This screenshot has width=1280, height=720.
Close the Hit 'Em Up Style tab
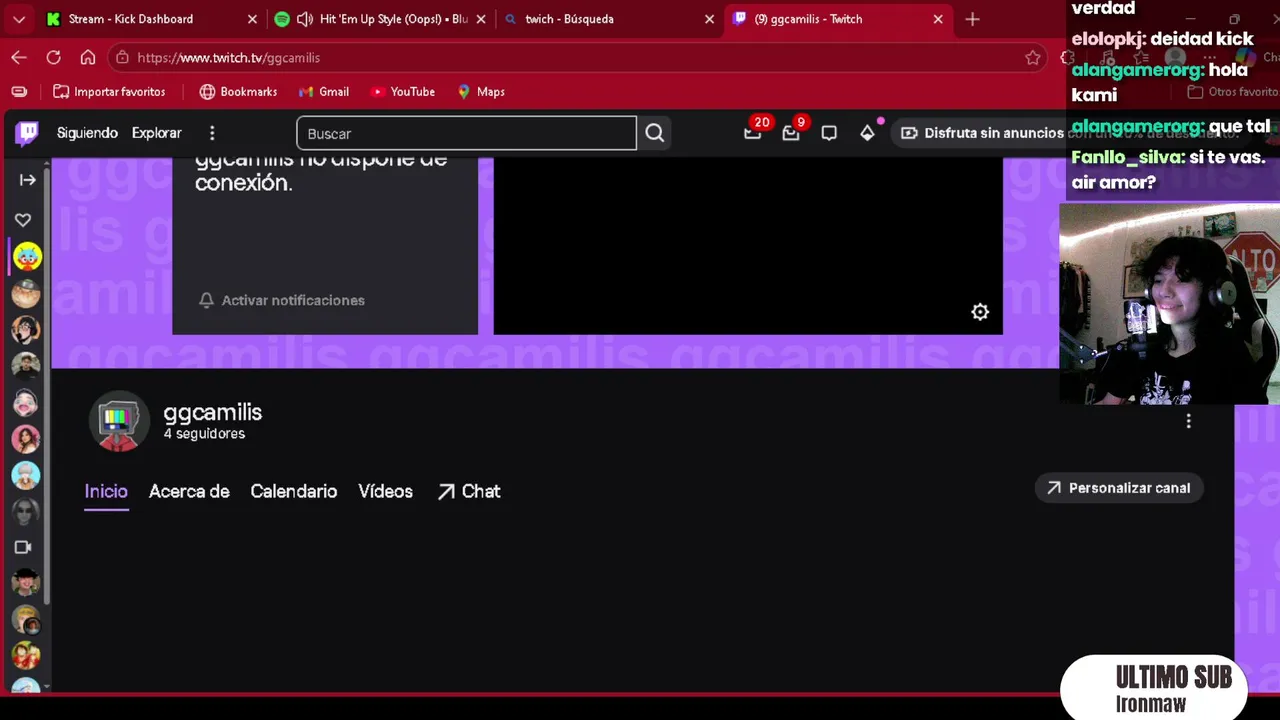click(x=481, y=19)
